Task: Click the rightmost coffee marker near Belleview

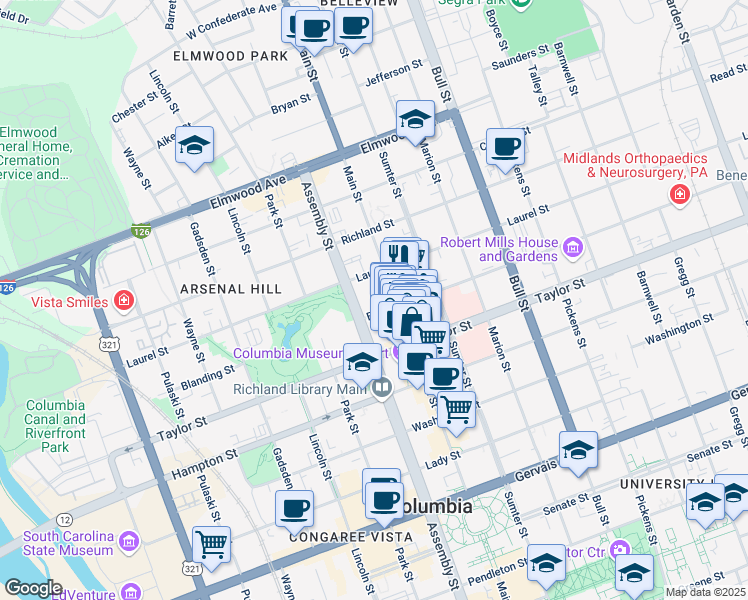Action: click(x=353, y=29)
